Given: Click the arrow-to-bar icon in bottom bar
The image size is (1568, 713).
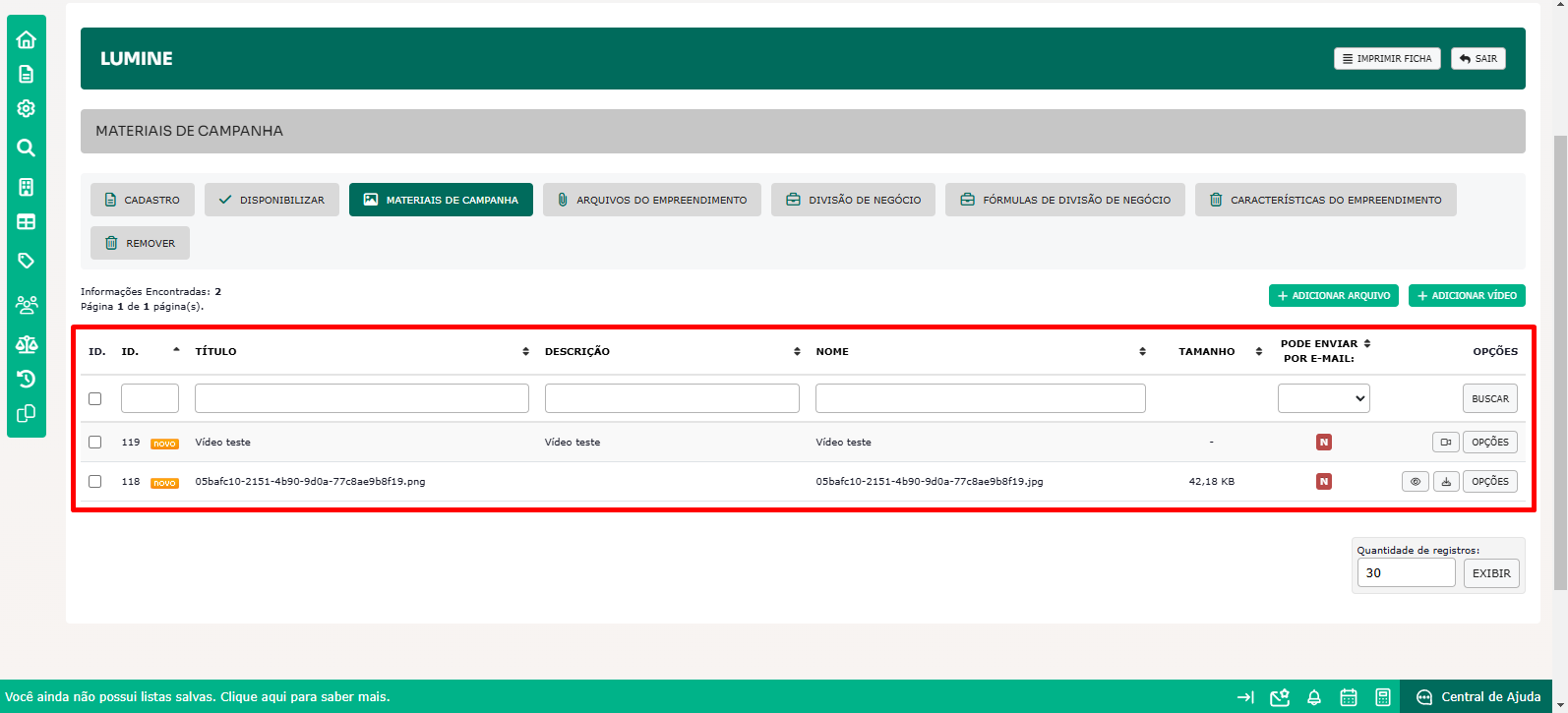Looking at the screenshot, I should [x=1245, y=697].
